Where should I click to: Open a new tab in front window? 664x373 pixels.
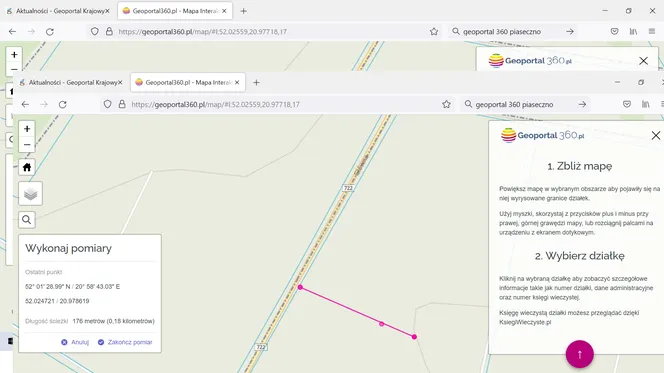pos(256,83)
